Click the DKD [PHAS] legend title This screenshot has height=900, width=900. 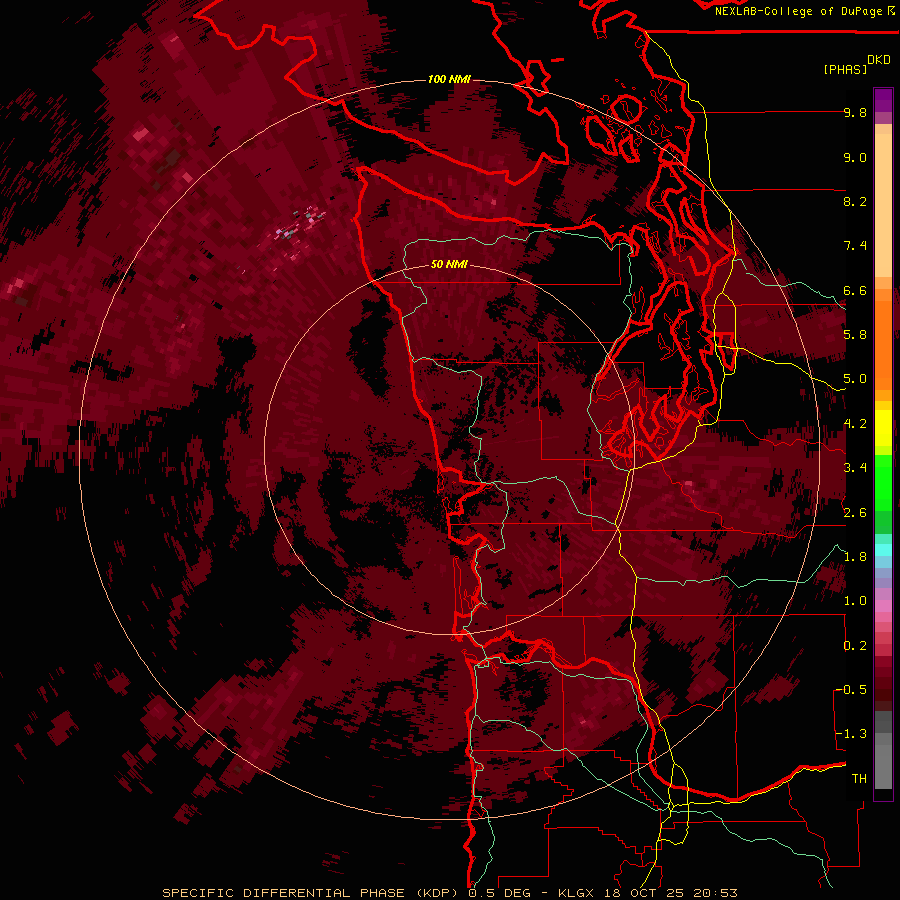tap(856, 64)
